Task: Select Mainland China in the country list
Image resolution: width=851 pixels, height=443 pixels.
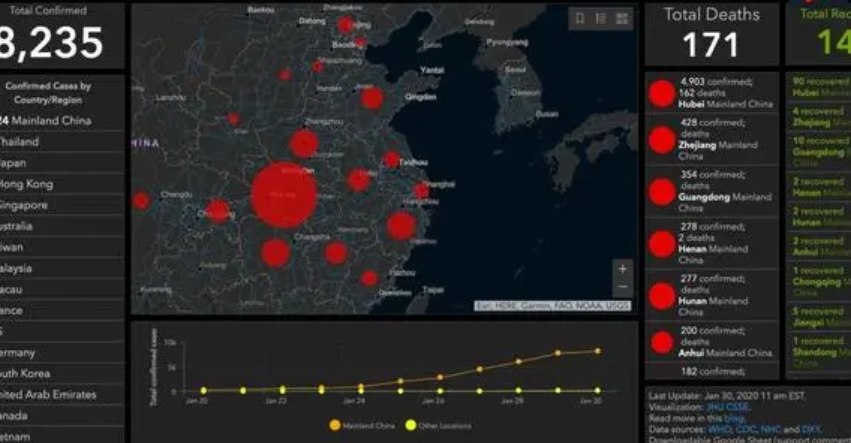Action: (x=50, y=121)
